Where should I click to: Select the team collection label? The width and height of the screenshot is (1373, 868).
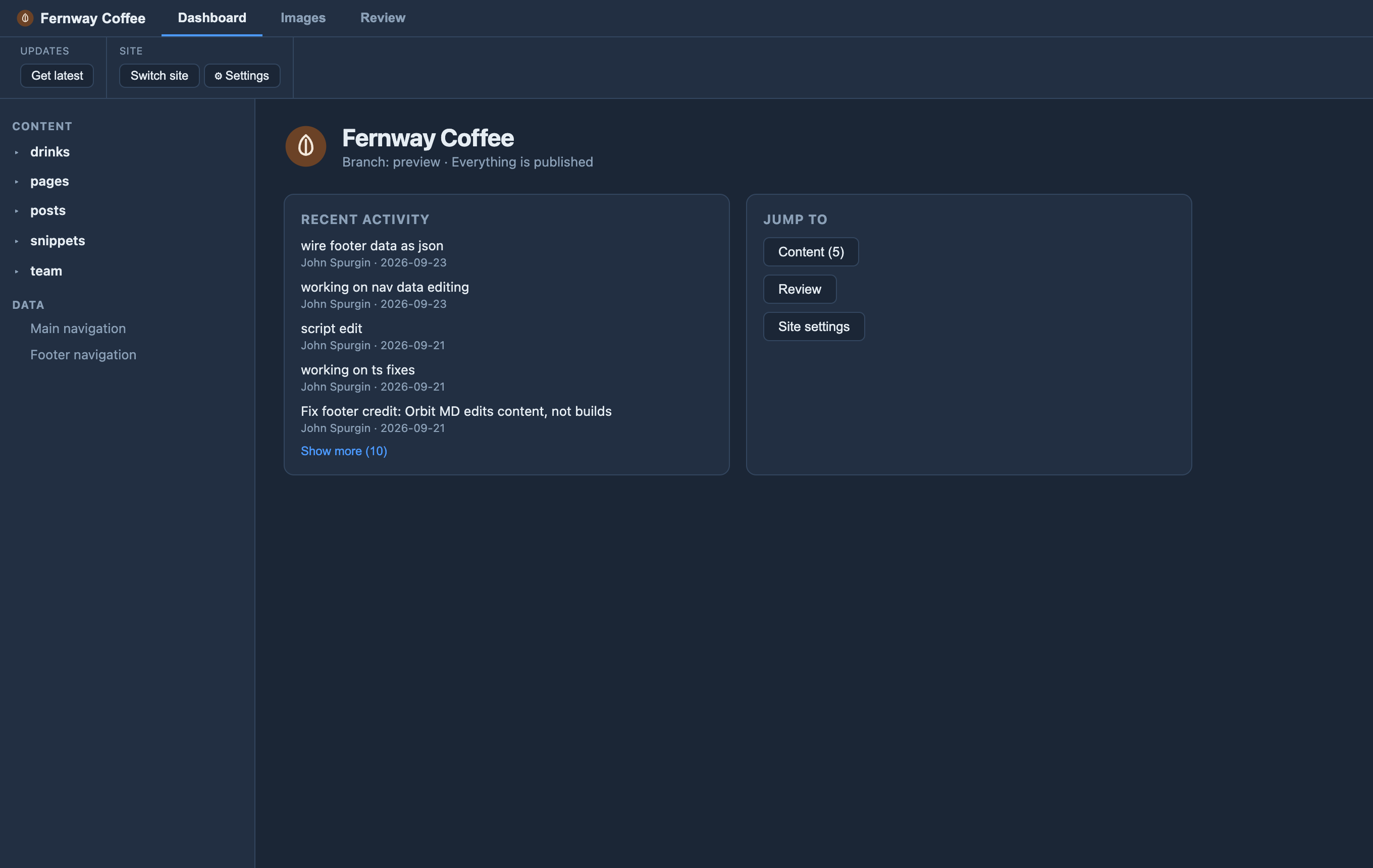[46, 272]
